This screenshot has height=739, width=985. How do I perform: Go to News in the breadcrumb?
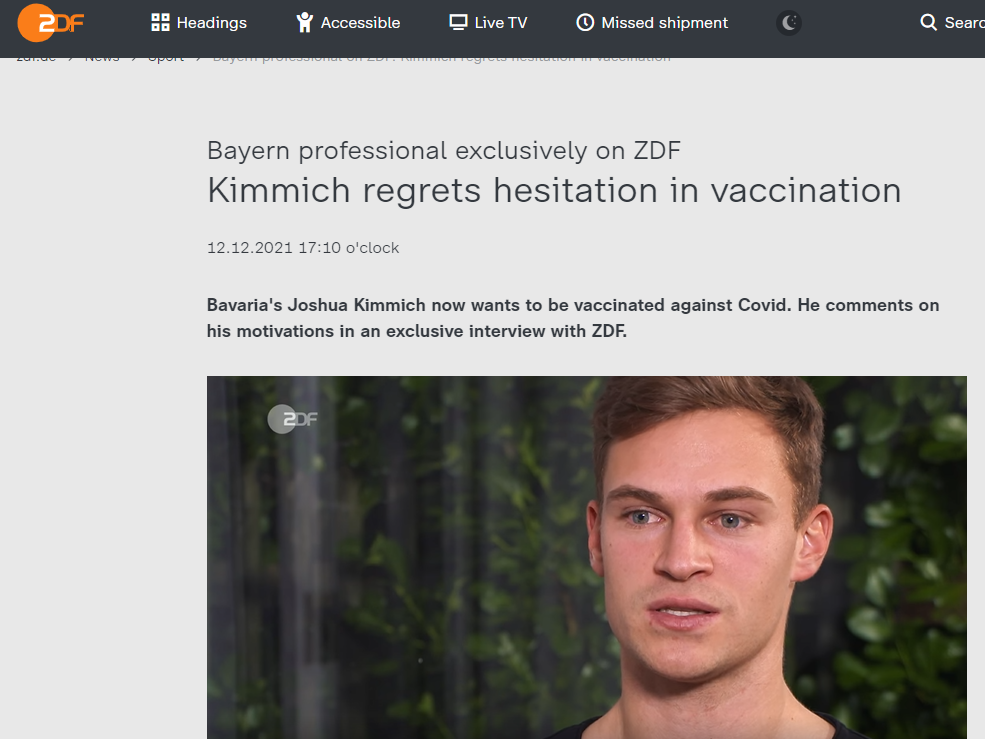tap(102, 57)
